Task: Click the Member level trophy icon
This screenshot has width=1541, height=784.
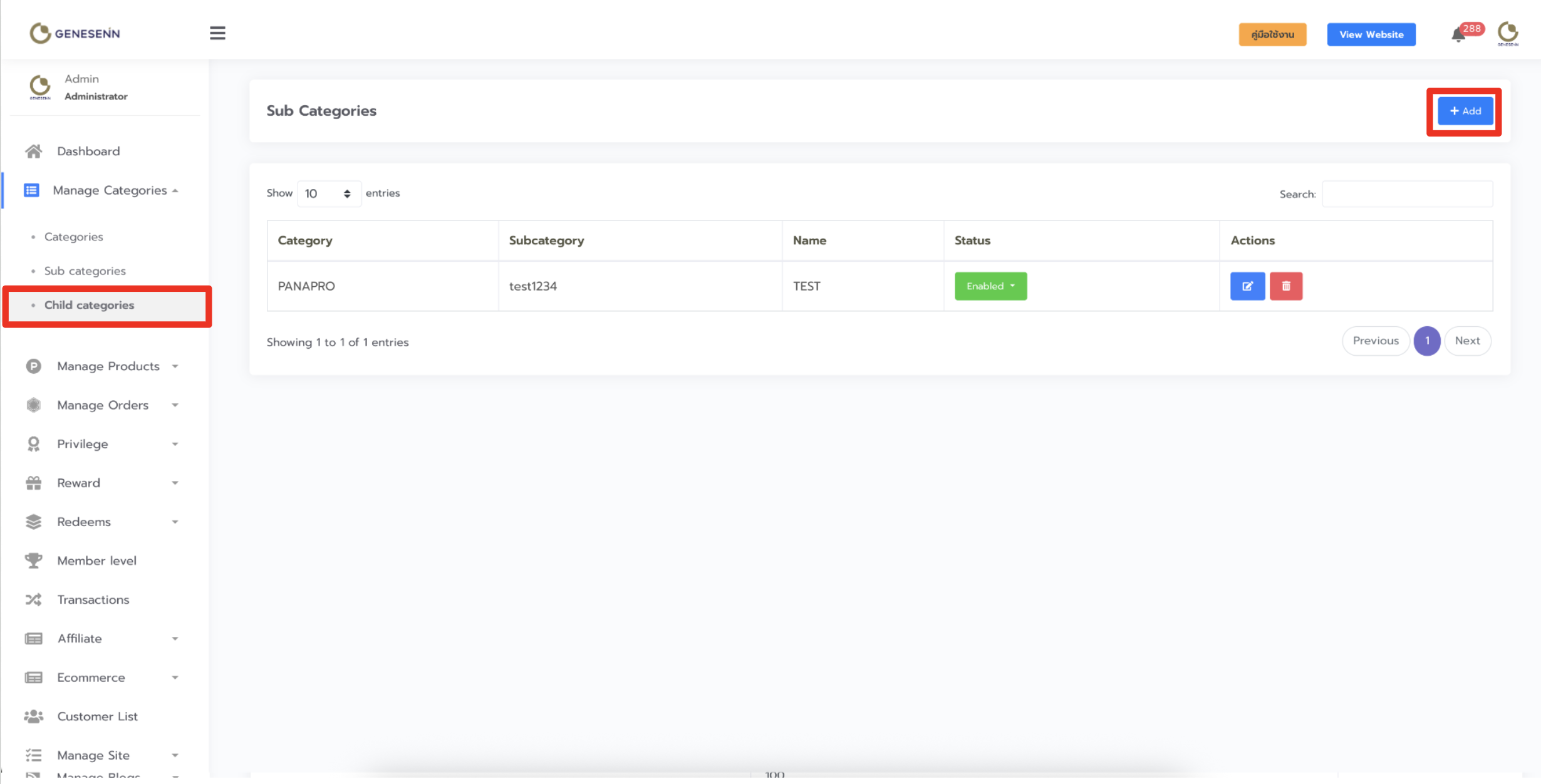Action: [x=34, y=560]
